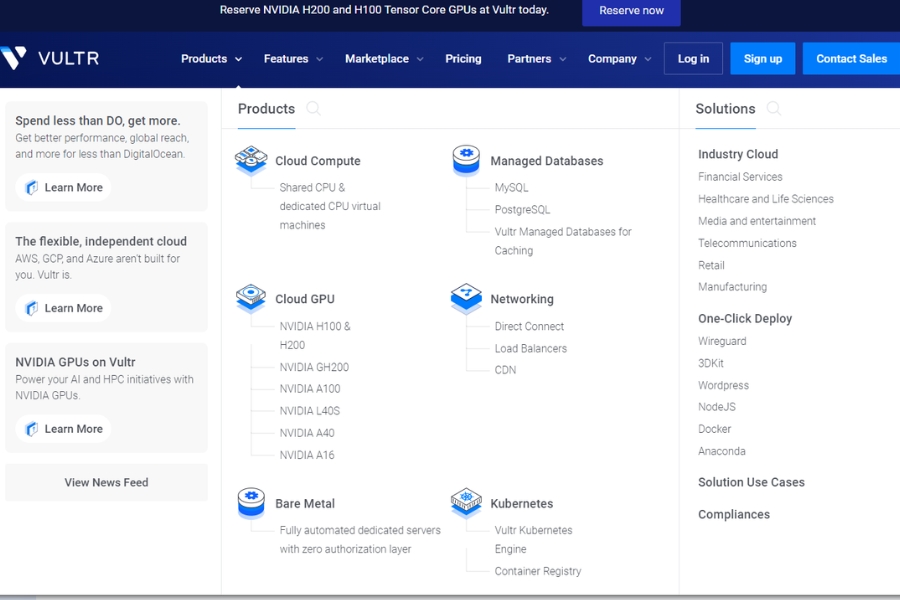Open the Features nav menu
This screenshot has width=900, height=600.
click(286, 59)
